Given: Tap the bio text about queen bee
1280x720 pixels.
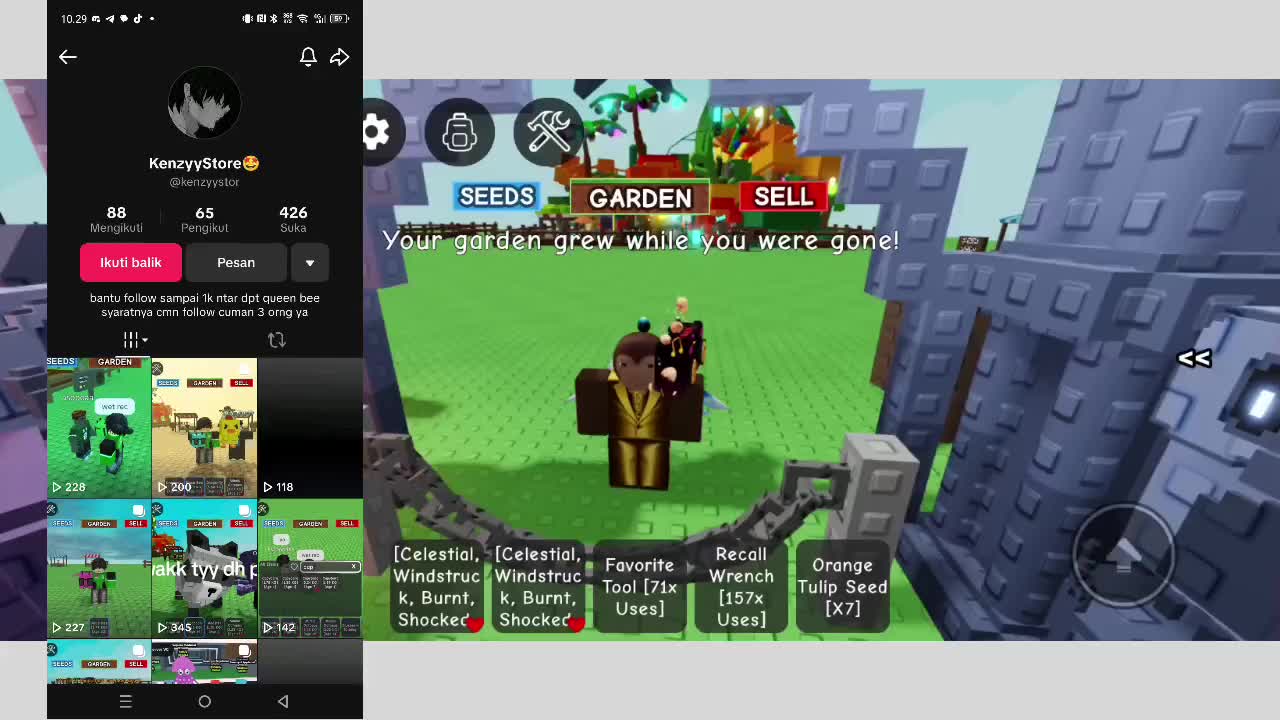Looking at the screenshot, I should (204, 305).
